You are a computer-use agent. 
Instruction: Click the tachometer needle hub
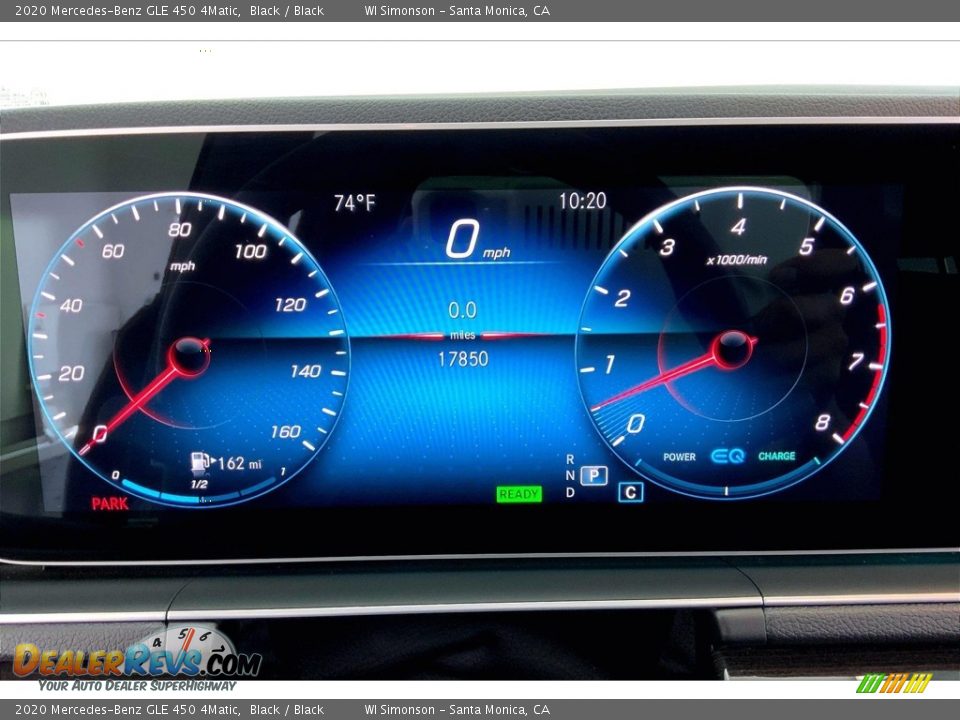pos(732,348)
